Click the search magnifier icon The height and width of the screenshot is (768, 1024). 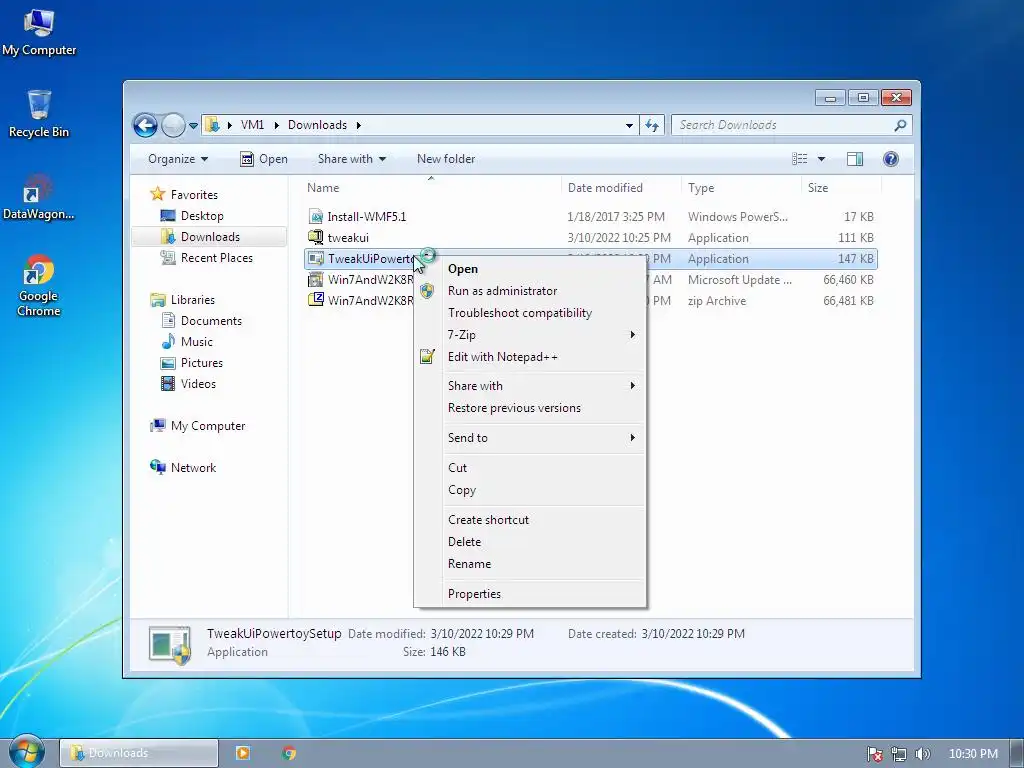[900, 125]
